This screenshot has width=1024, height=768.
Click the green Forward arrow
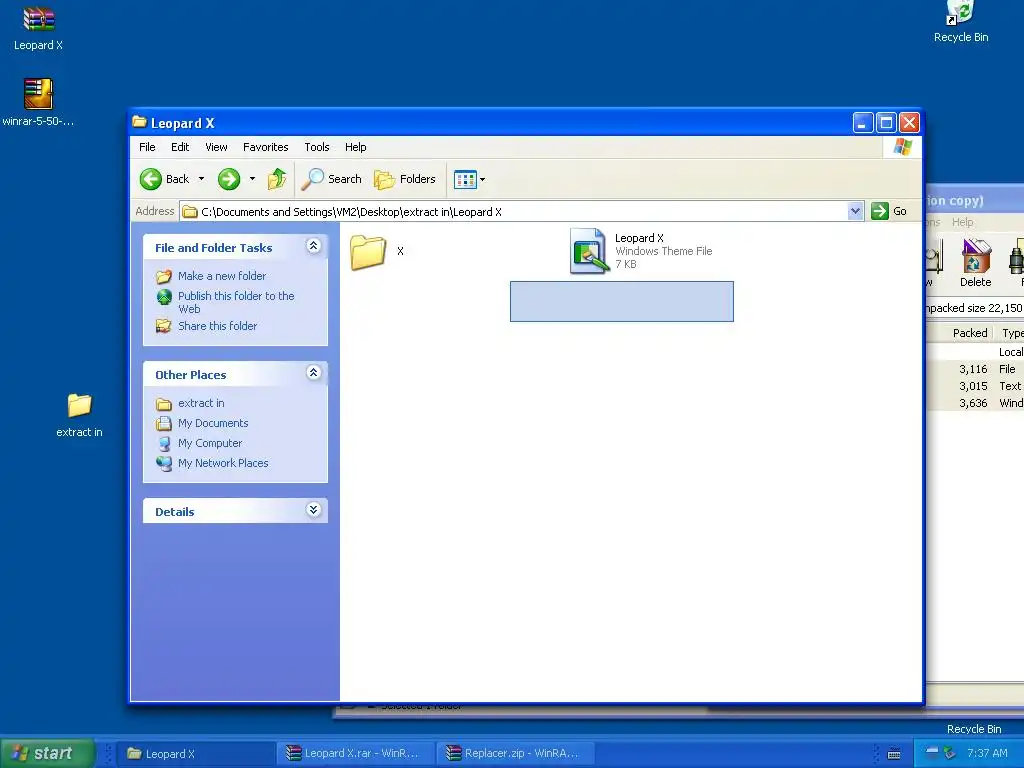(x=229, y=179)
